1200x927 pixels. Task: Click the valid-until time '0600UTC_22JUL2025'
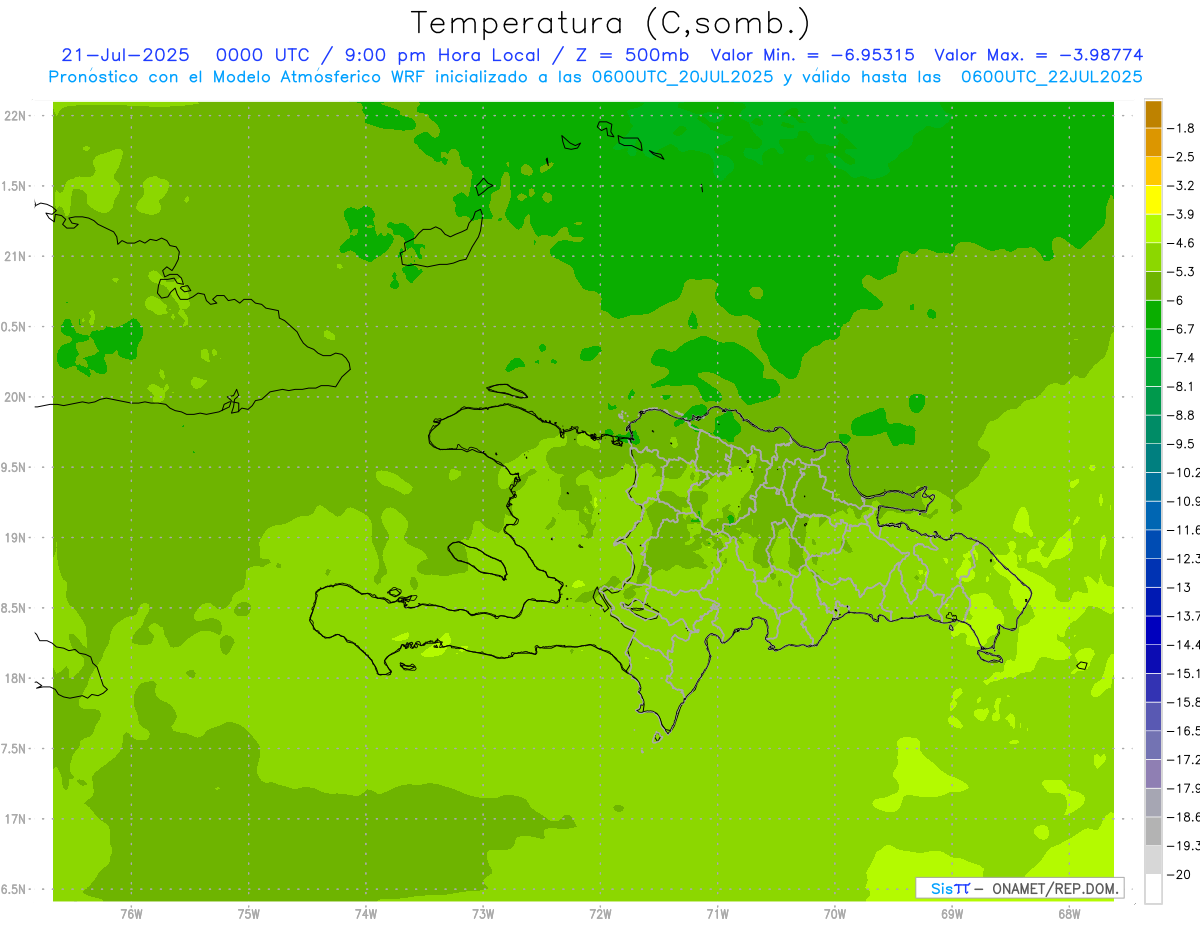1051,77
